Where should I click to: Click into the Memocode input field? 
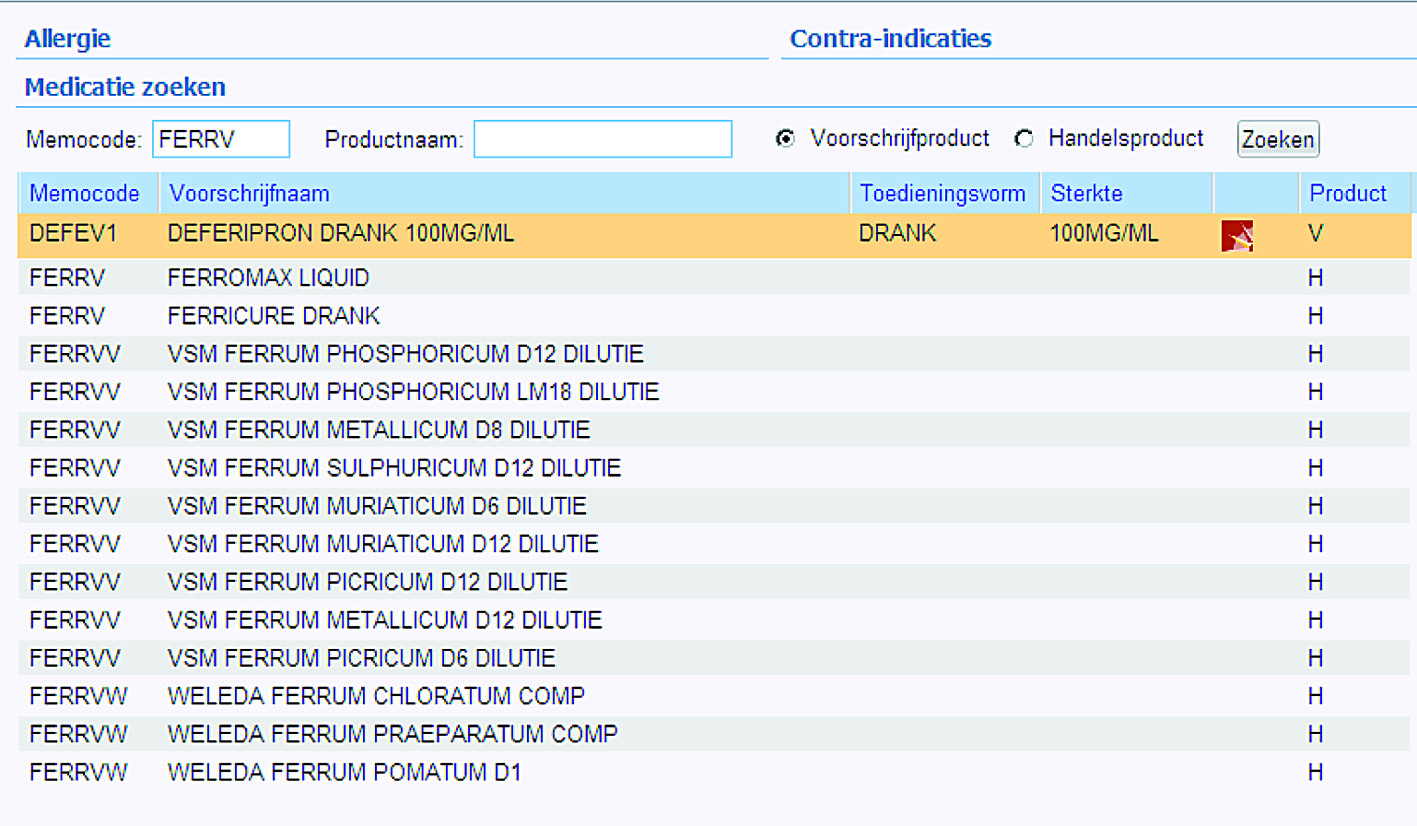(x=221, y=140)
